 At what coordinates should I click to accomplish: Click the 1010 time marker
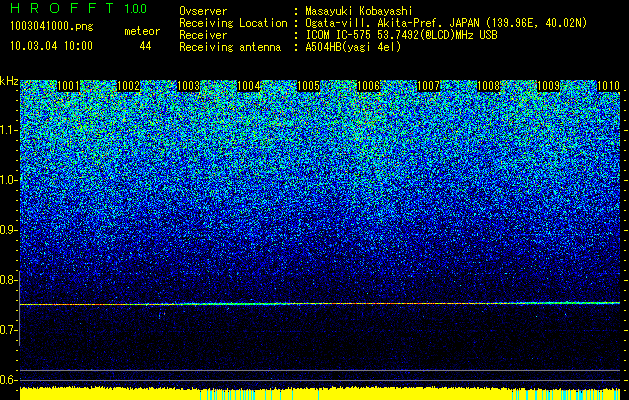point(609,86)
